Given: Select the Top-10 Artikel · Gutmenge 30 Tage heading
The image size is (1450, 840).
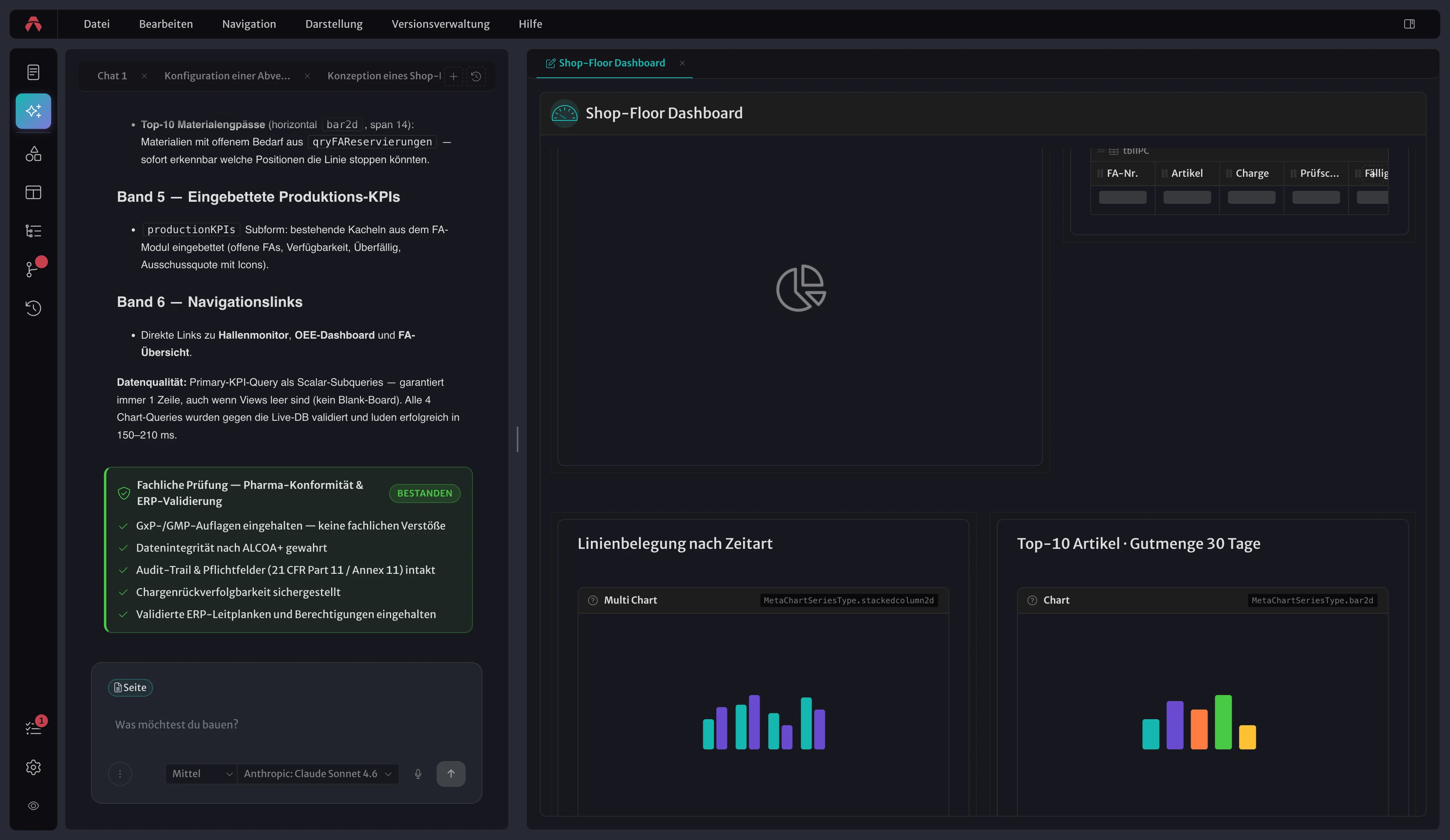Looking at the screenshot, I should pos(1139,544).
